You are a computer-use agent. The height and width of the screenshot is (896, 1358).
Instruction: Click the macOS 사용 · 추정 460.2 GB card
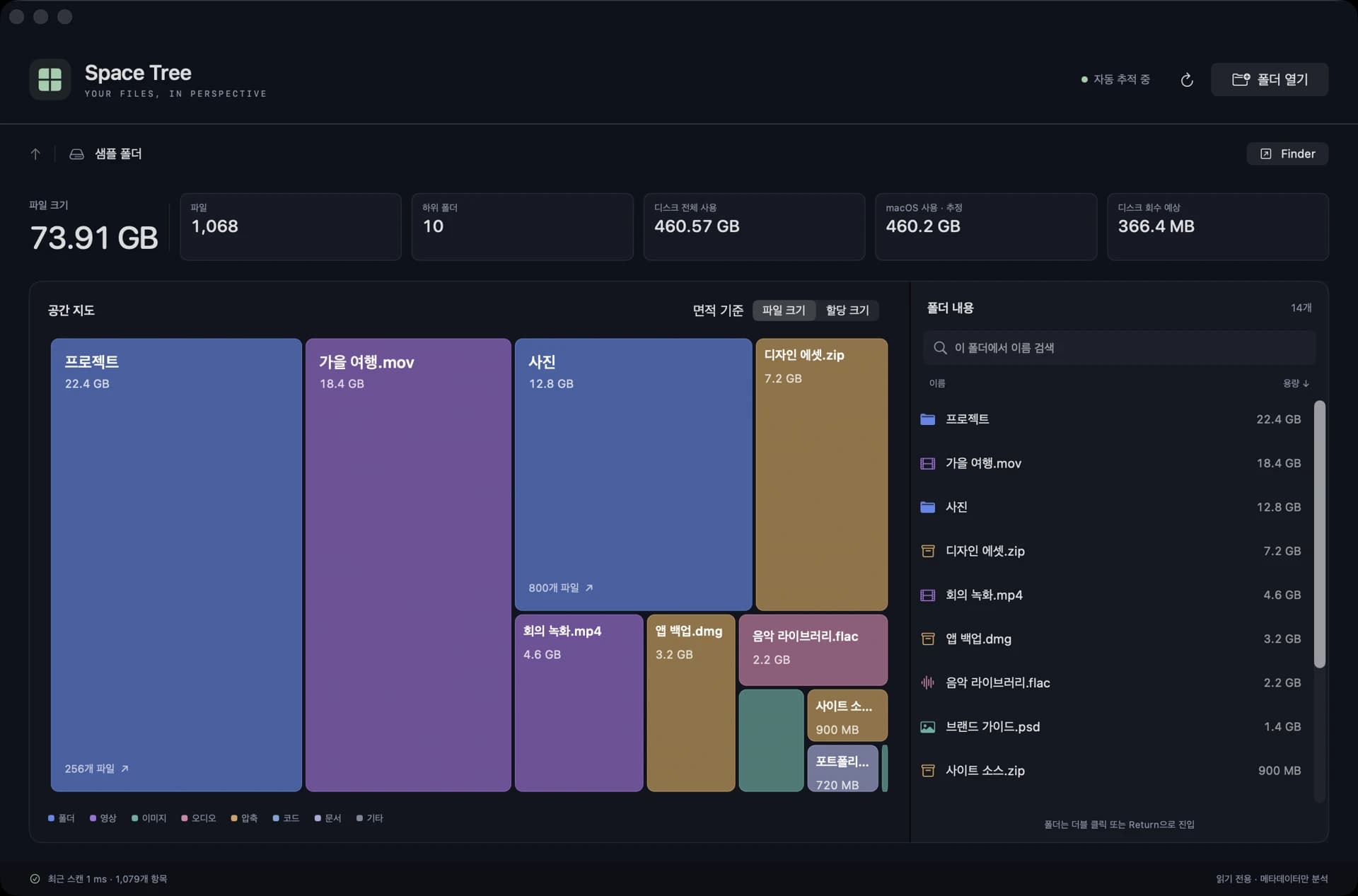click(986, 227)
